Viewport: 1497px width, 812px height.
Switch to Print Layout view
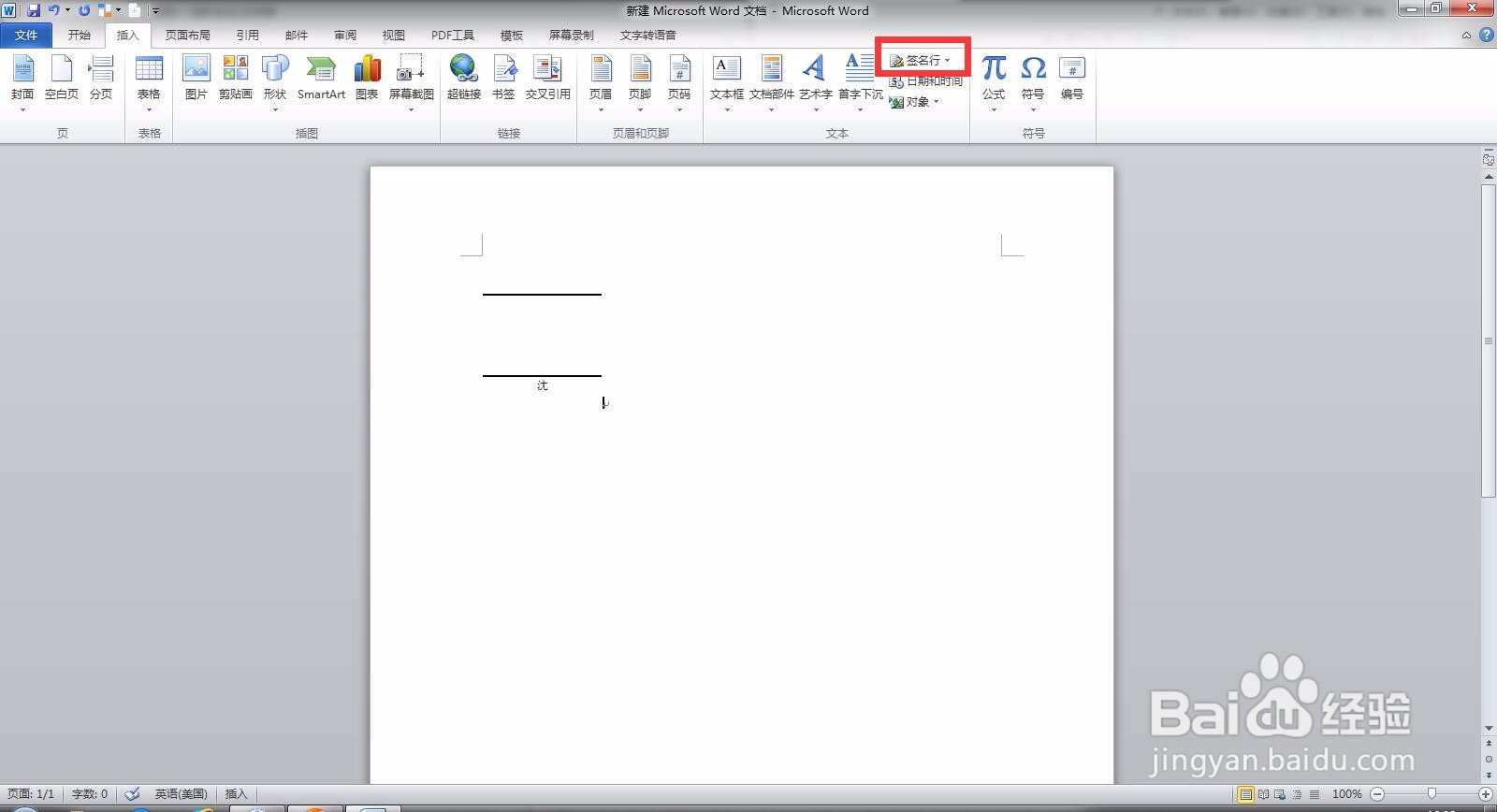(x=1245, y=794)
